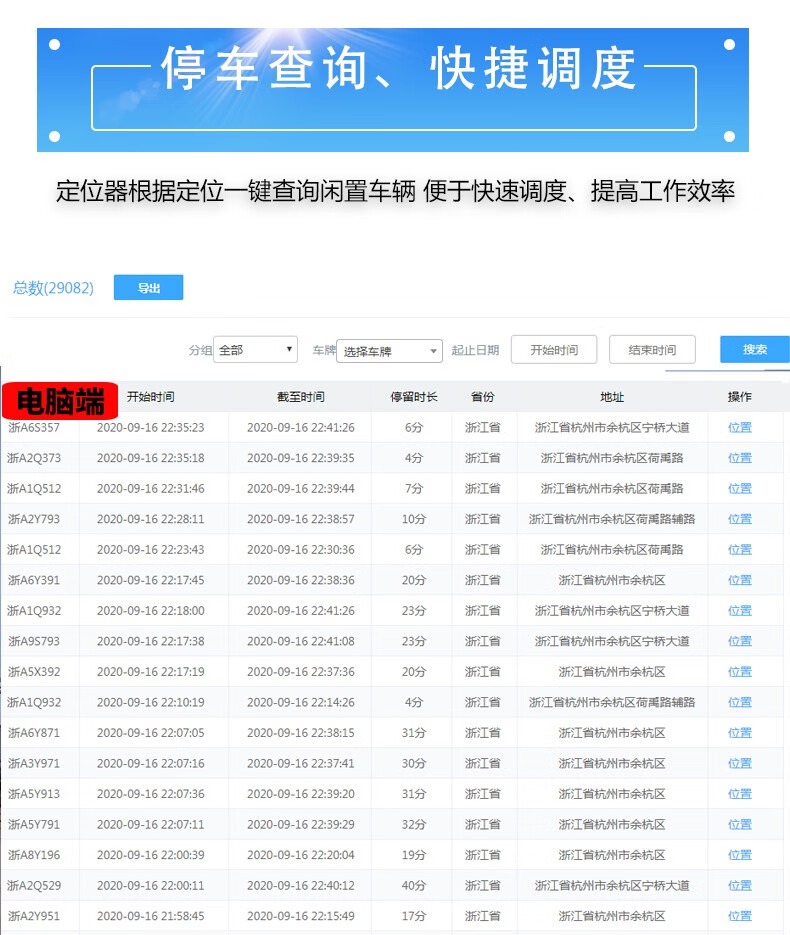Click the 导出 export button
This screenshot has height=935, width=790.
tap(148, 288)
